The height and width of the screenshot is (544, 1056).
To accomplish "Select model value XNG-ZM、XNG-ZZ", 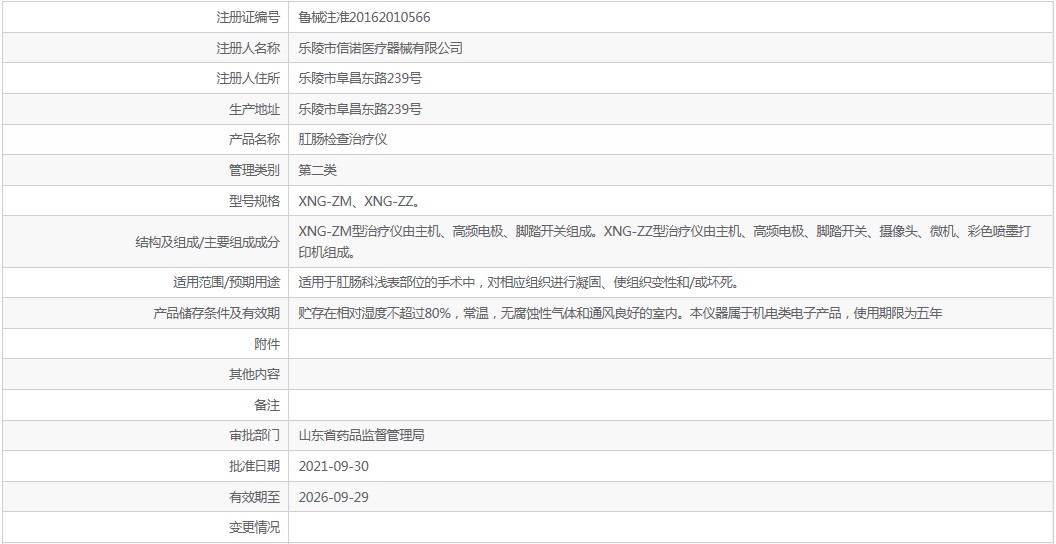I will [360, 201].
